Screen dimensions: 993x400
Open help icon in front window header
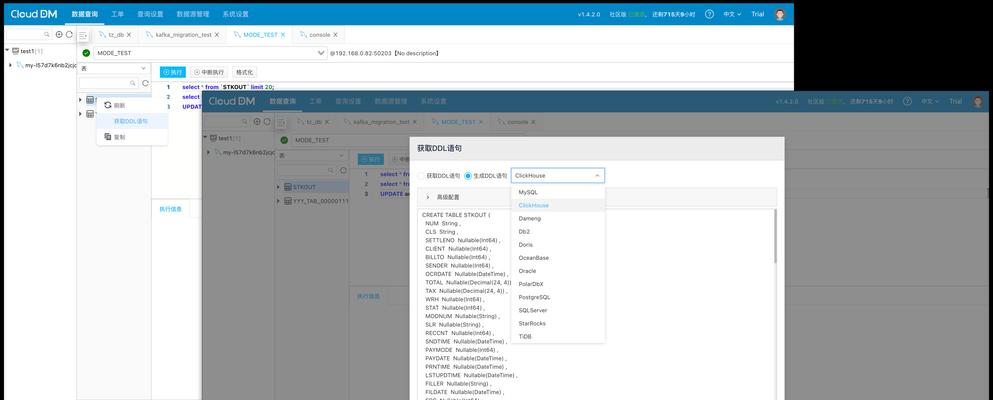pos(908,101)
